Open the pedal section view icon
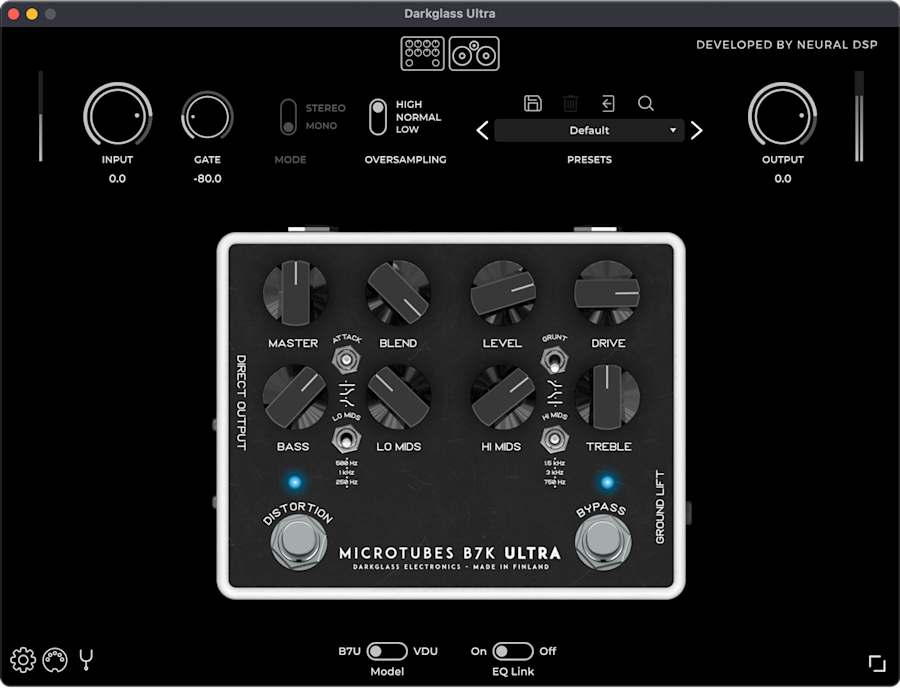This screenshot has width=900, height=697. [422, 53]
